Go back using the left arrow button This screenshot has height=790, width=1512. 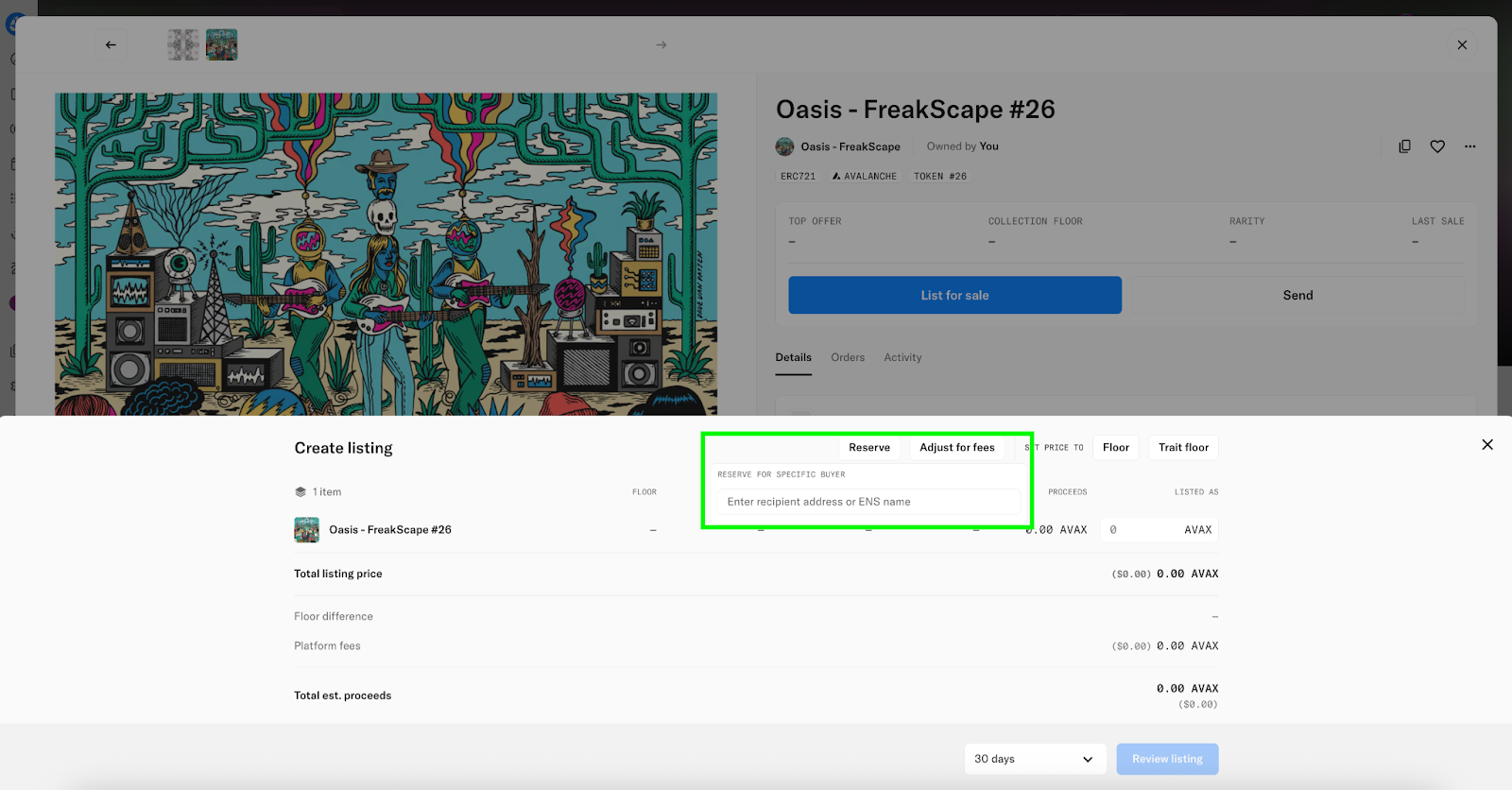[111, 44]
